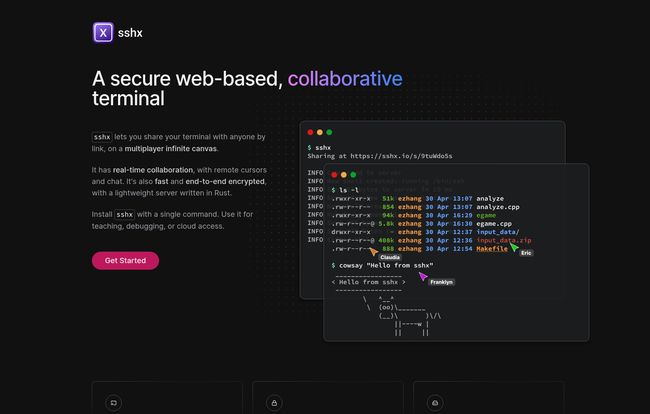The width and height of the screenshot is (650, 414).
Task: Click the "multiplayer infinite canvas" bold text
Action: pyautogui.click(x=171, y=149)
